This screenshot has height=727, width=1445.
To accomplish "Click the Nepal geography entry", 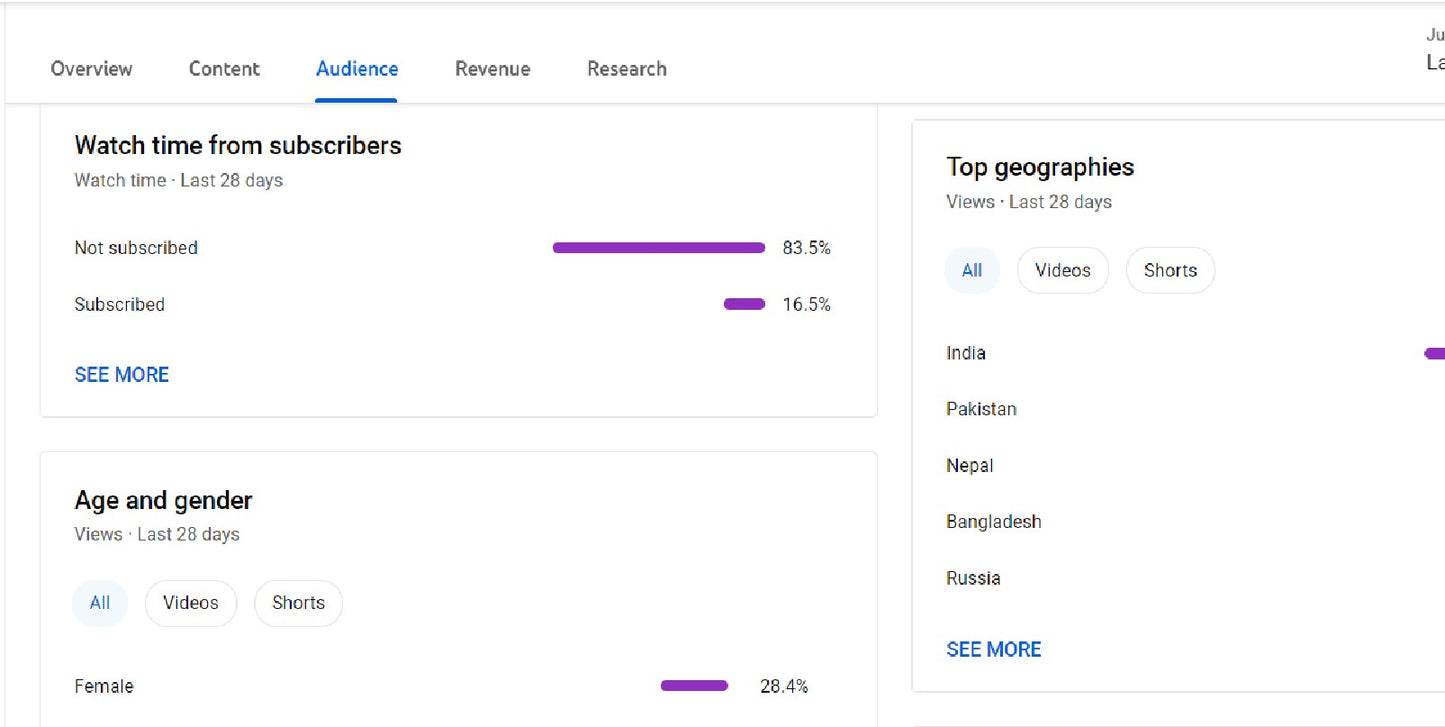I will pyautogui.click(x=969, y=465).
